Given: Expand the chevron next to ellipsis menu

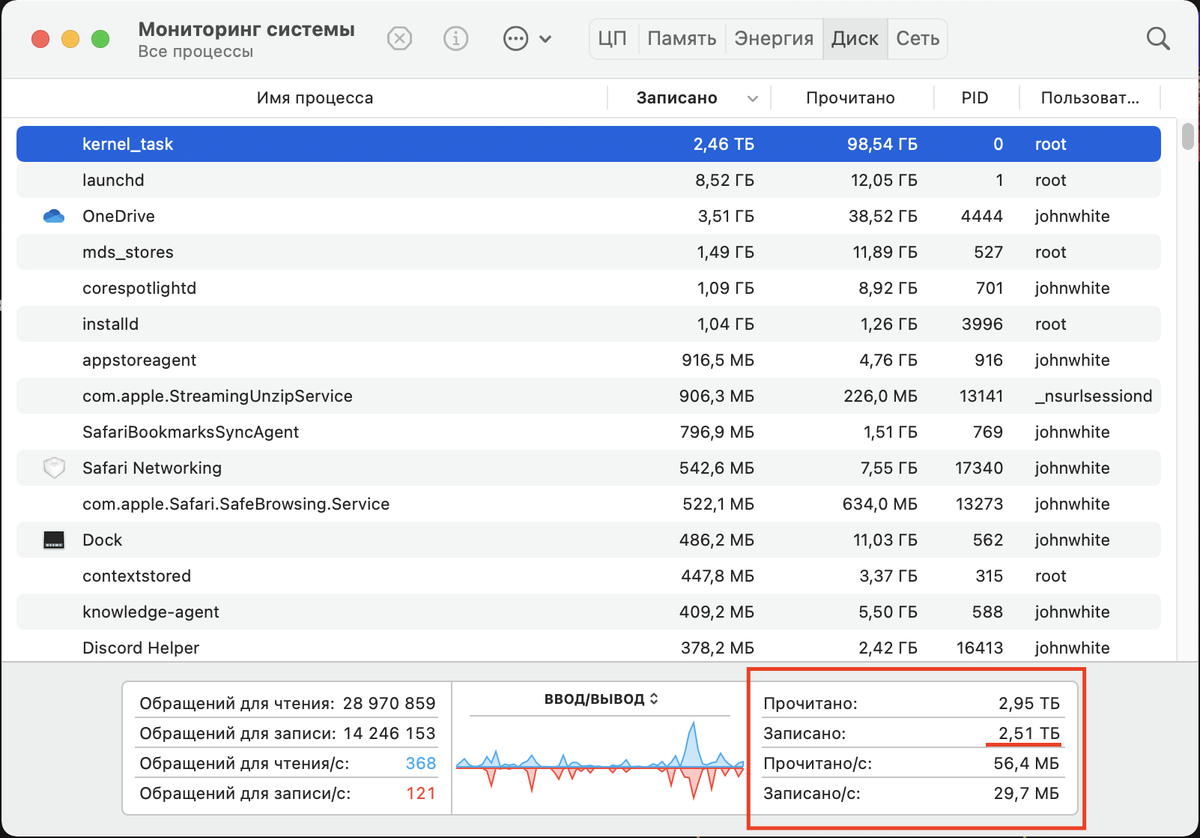Looking at the screenshot, I should pos(545,40).
